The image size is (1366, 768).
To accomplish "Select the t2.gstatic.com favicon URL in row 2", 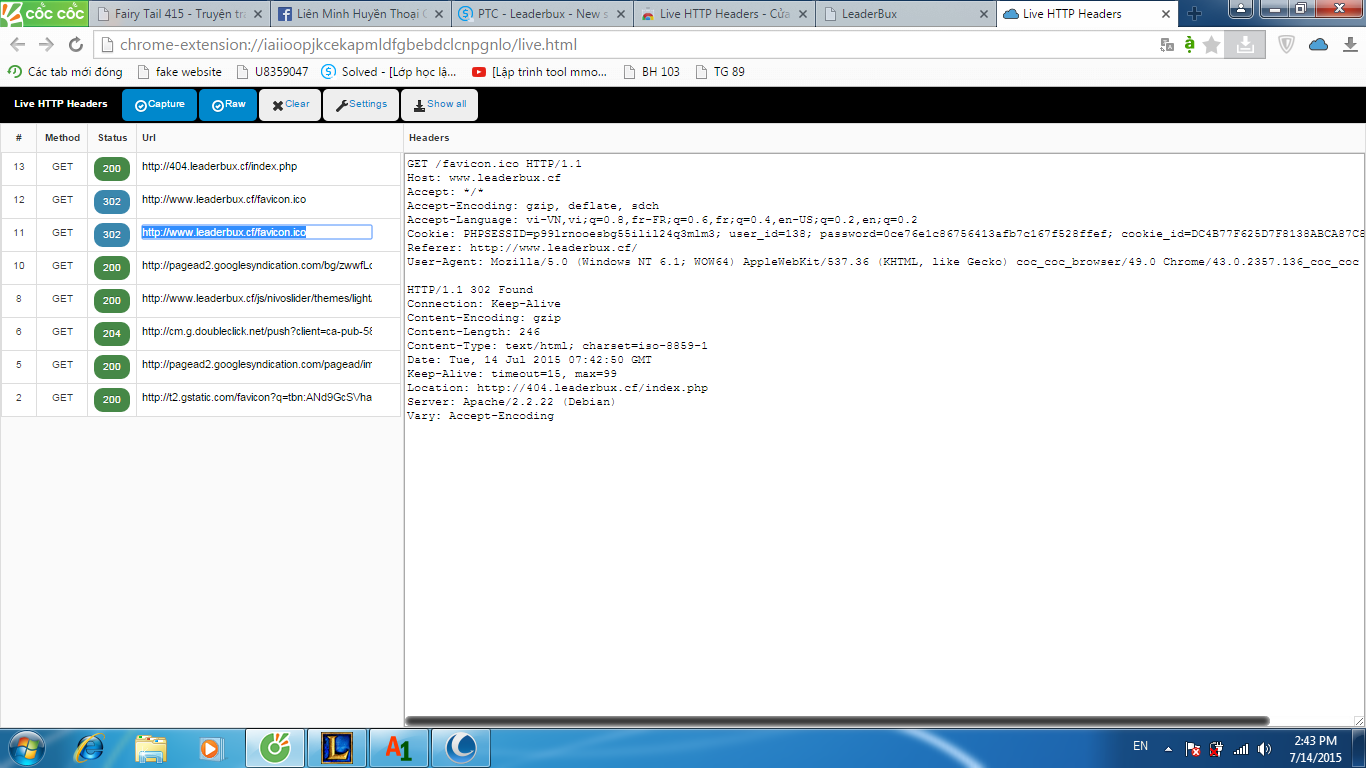I will coord(256,398).
